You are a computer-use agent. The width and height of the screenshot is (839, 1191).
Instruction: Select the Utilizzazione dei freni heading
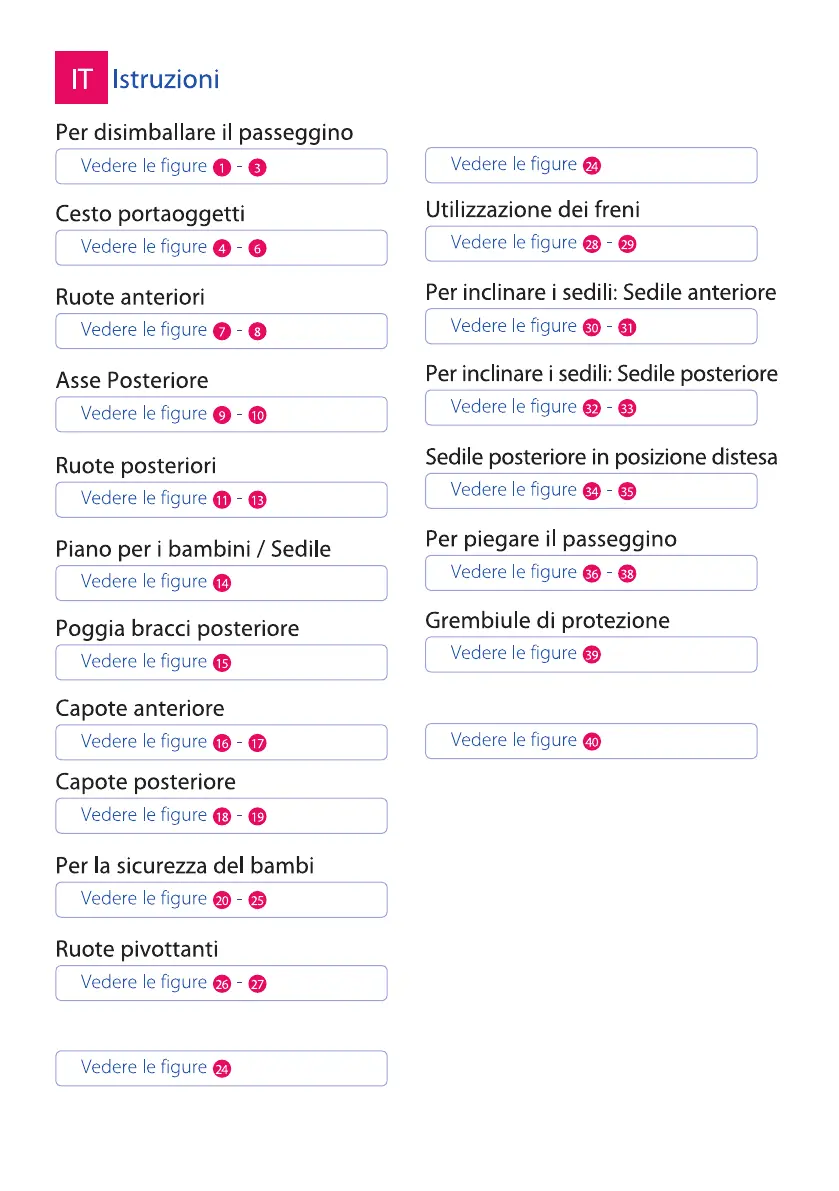(x=532, y=210)
